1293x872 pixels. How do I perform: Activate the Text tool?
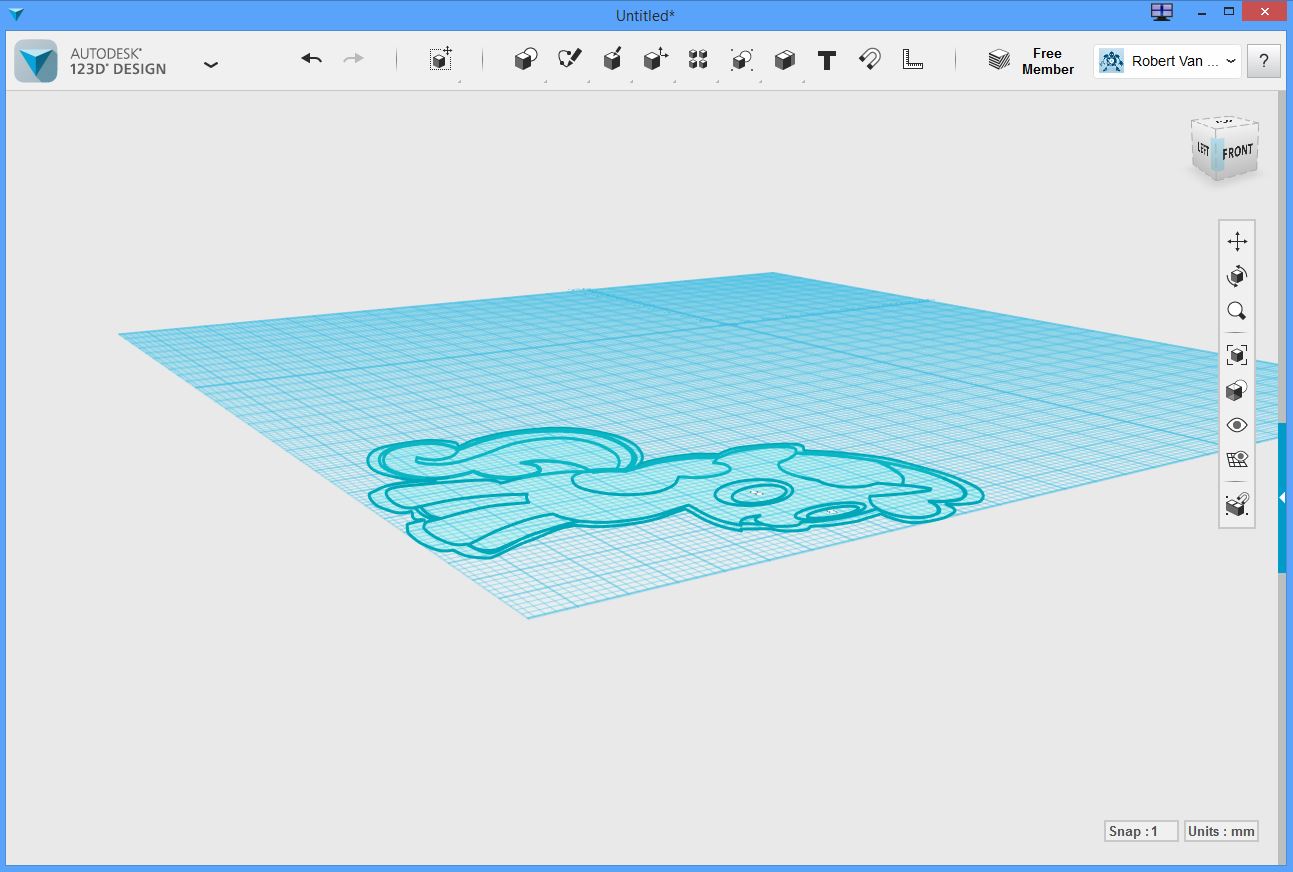point(827,60)
